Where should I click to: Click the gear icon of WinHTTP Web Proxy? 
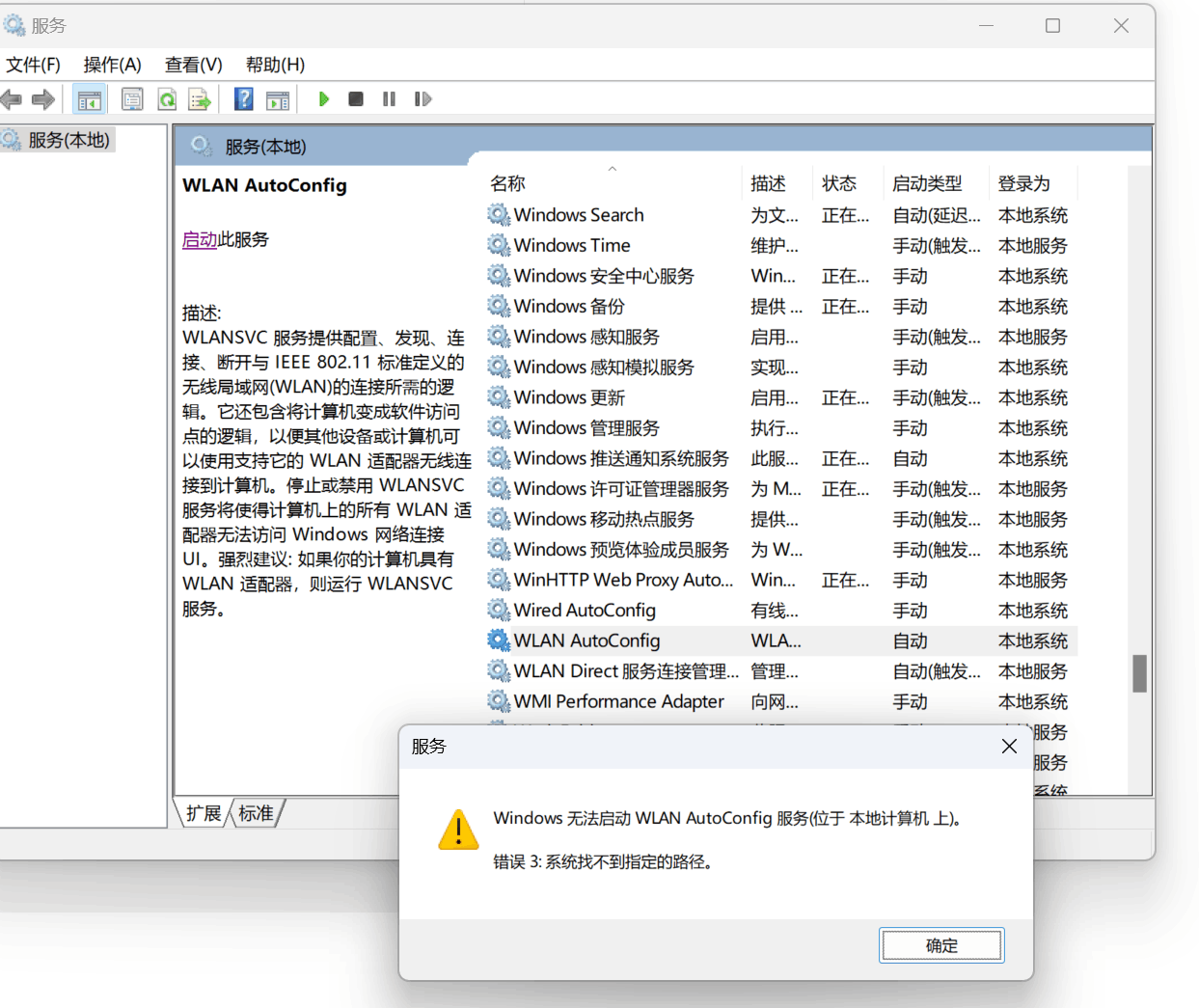coord(498,580)
